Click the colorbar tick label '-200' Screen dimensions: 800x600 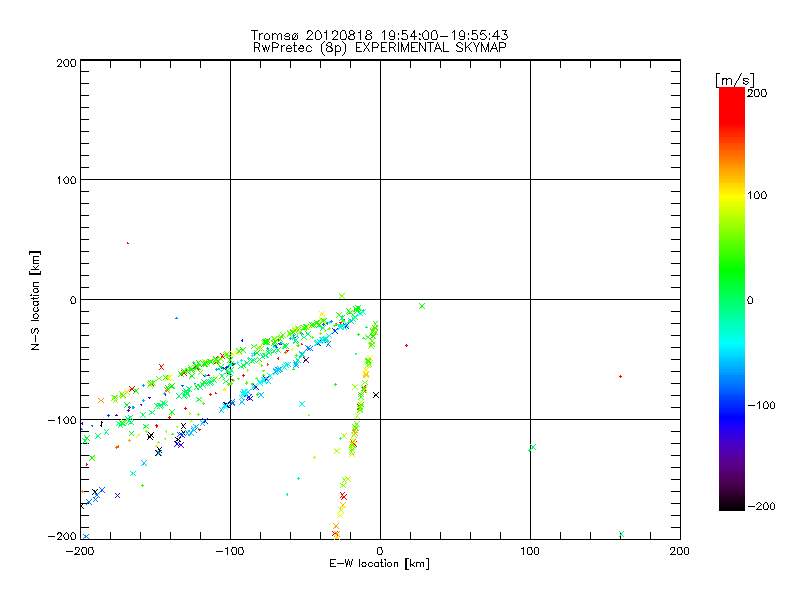[761, 506]
